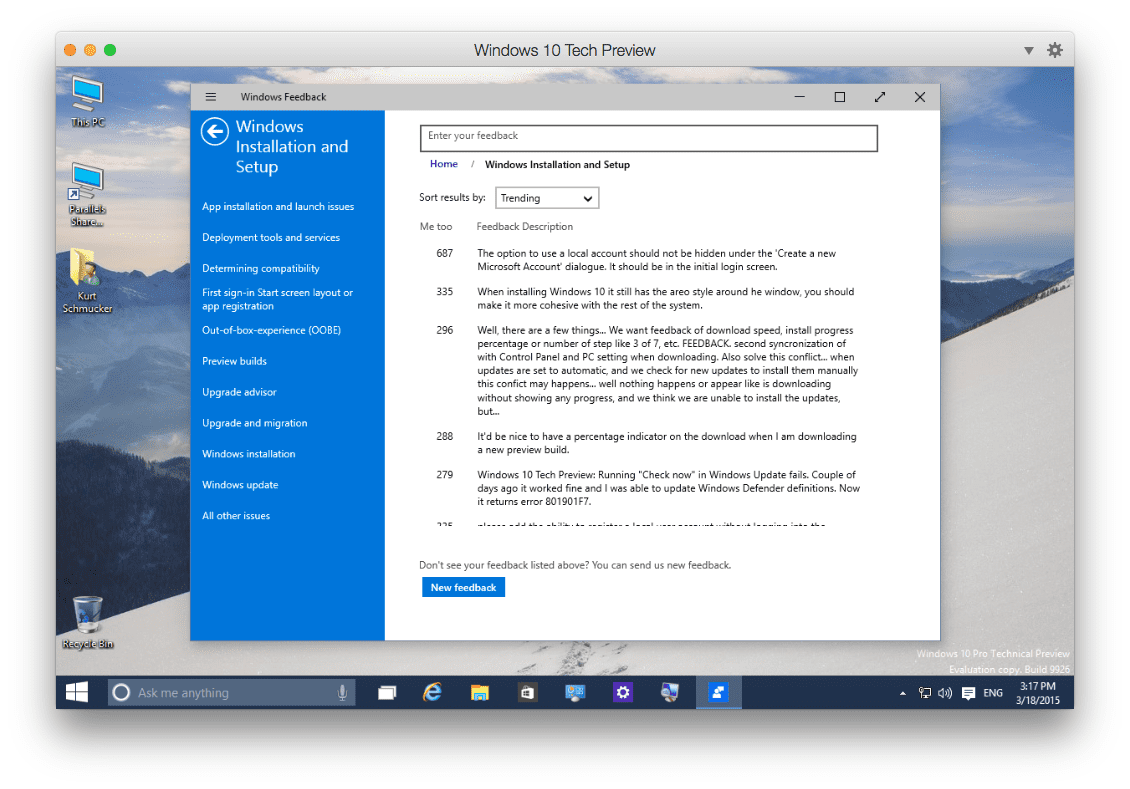
Task: Show hidden system tray icons
Action: click(x=902, y=693)
